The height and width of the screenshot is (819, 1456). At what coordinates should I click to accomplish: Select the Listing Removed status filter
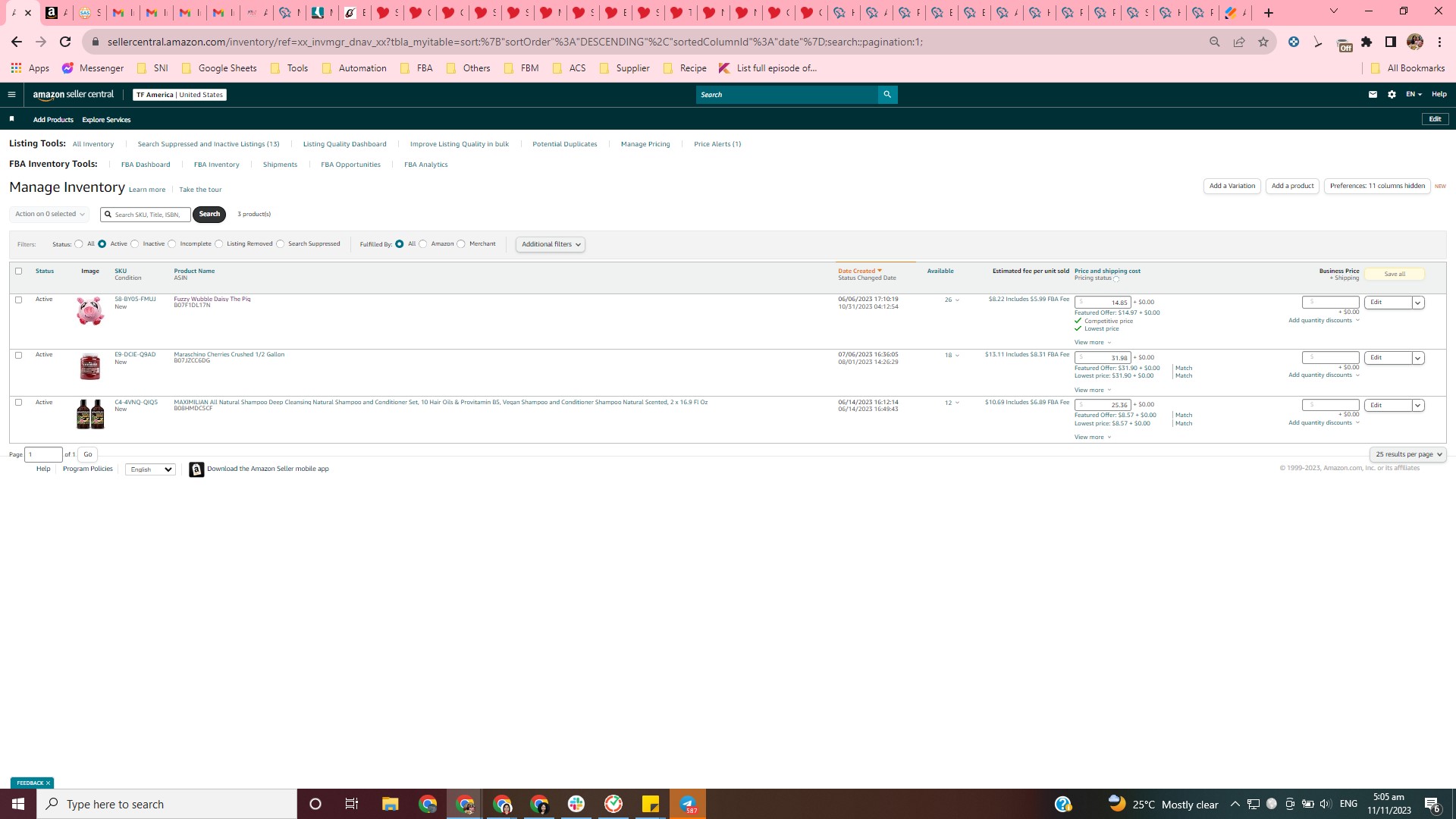219,244
